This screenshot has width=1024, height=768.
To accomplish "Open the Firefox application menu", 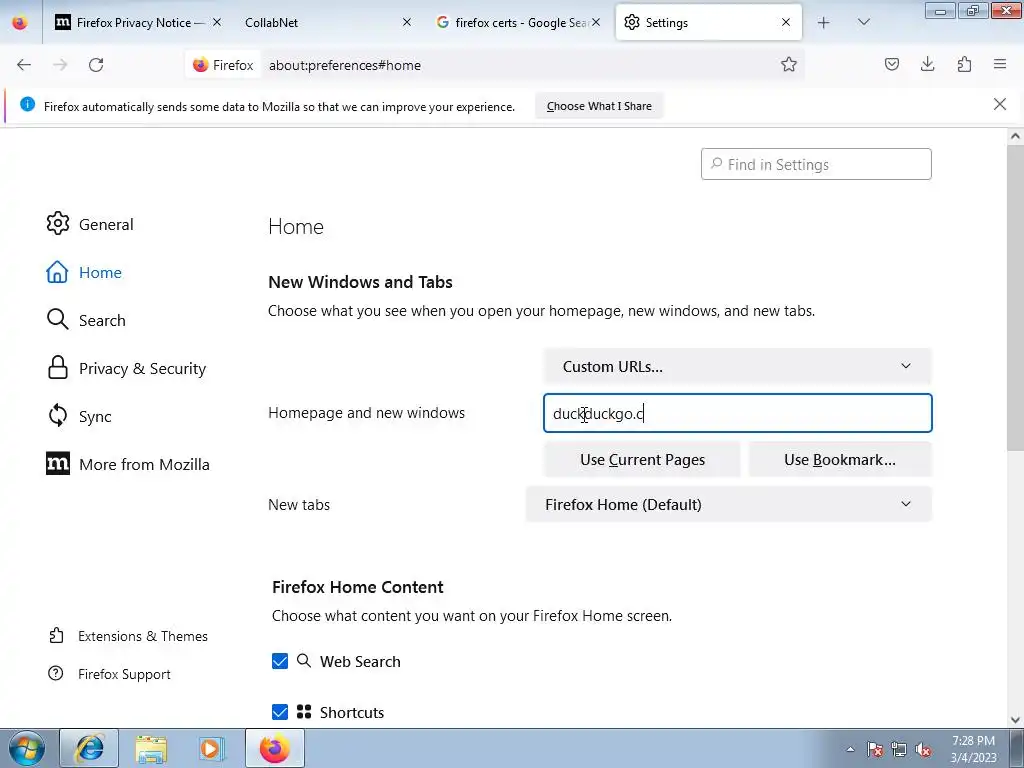I will click(1000, 64).
